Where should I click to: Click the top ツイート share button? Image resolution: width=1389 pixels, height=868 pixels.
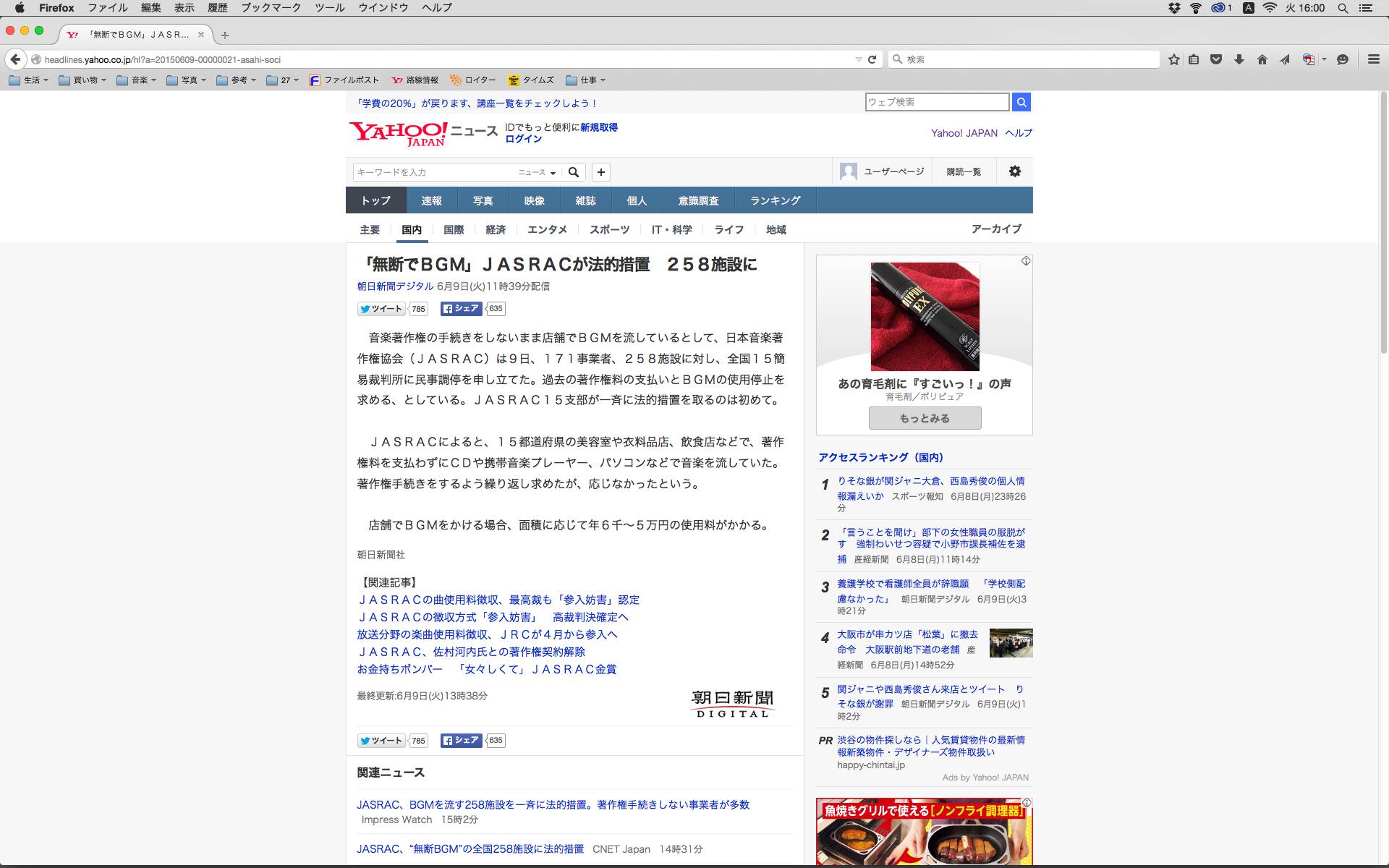(381, 309)
